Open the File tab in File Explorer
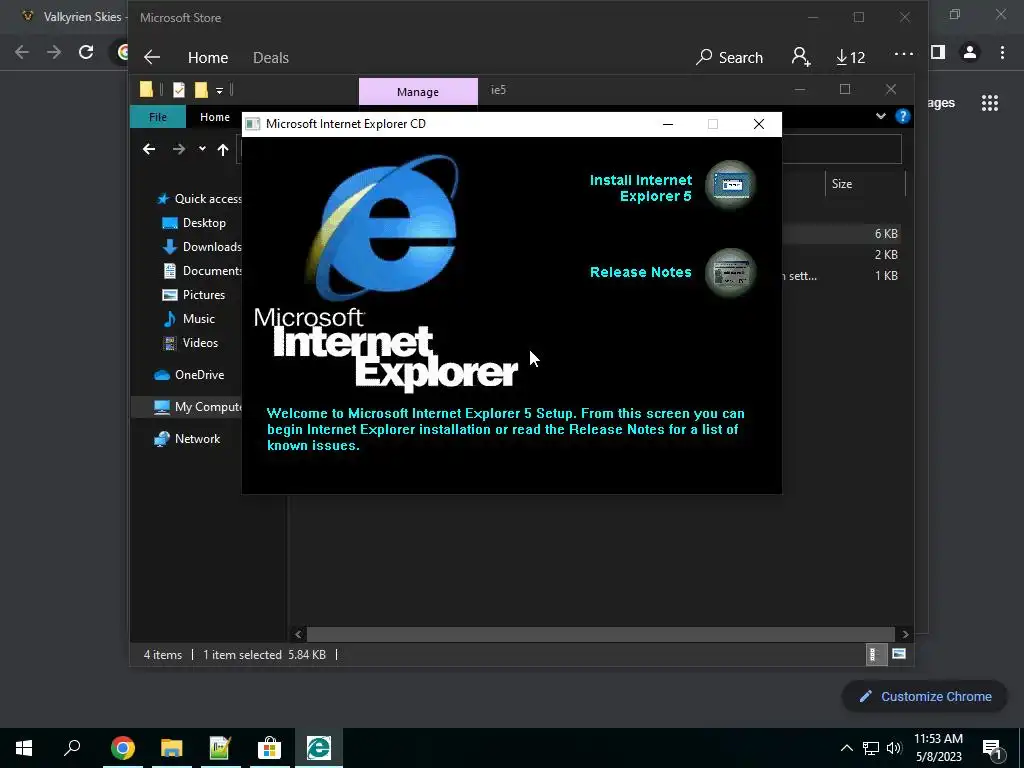1024x768 pixels. pos(158,117)
